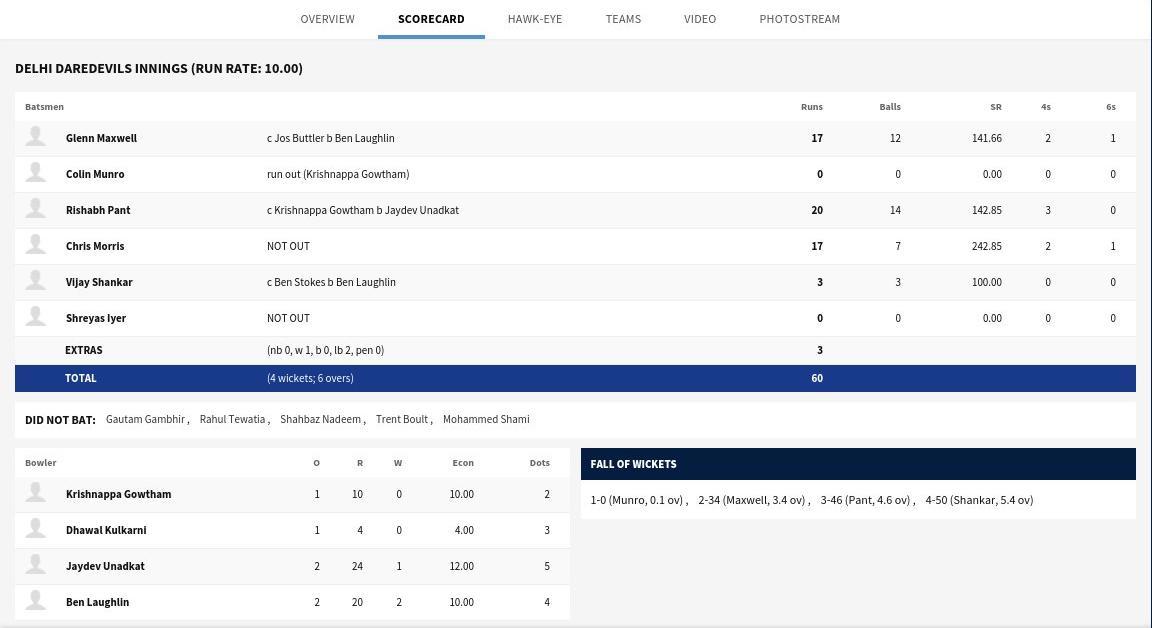Select Shreyas Iyer's name
The image size is (1152, 628).
(x=96, y=318)
